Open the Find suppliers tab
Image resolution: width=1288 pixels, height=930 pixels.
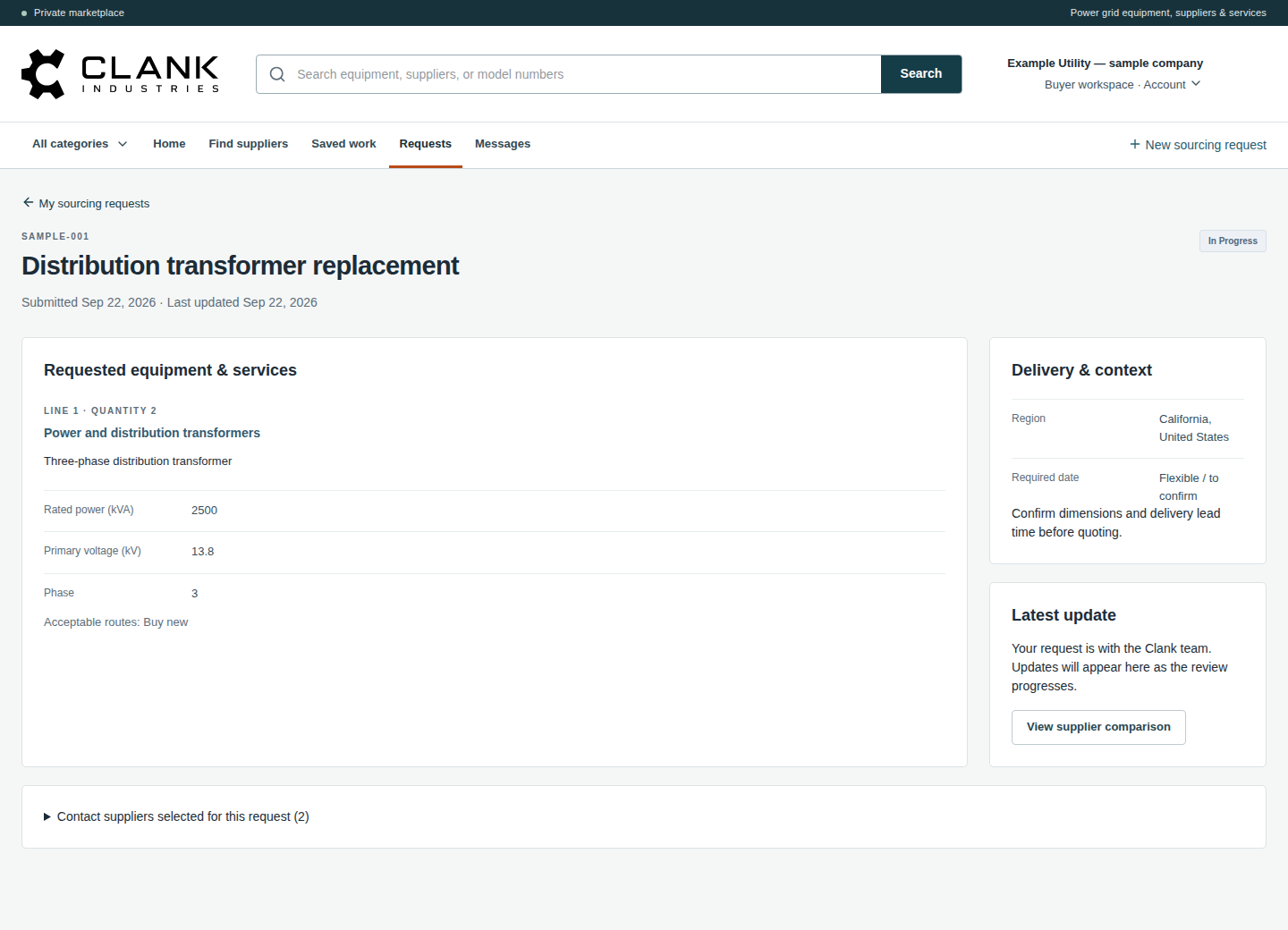click(249, 144)
